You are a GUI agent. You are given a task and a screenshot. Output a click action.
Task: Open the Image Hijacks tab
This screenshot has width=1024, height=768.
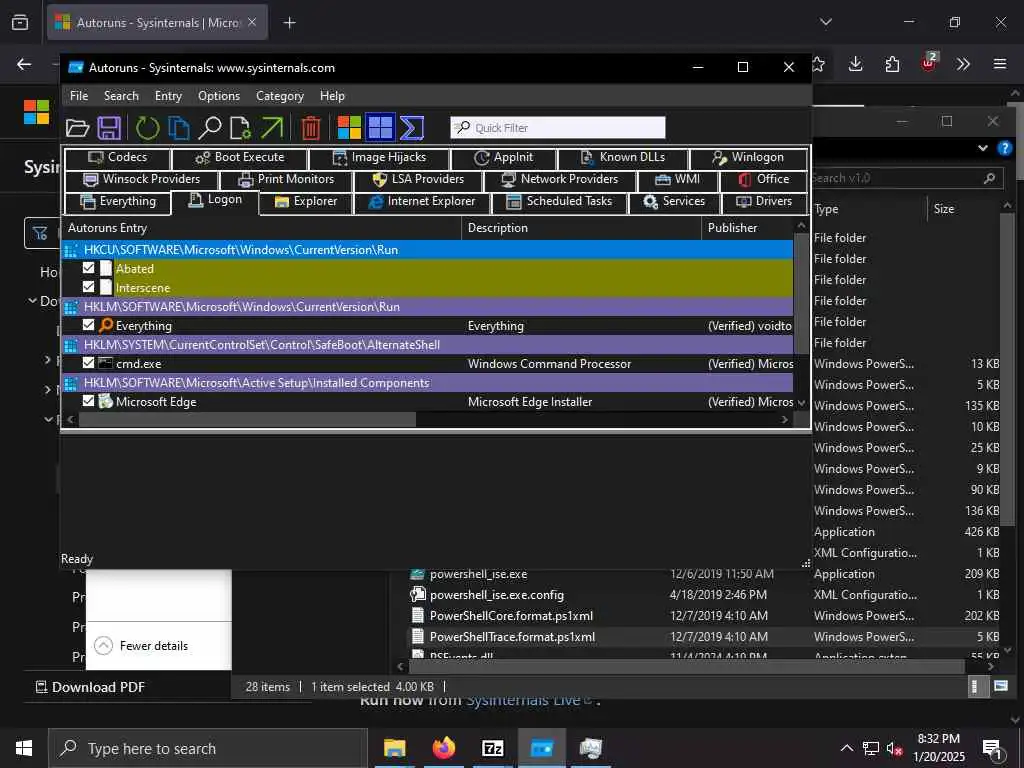click(x=379, y=157)
